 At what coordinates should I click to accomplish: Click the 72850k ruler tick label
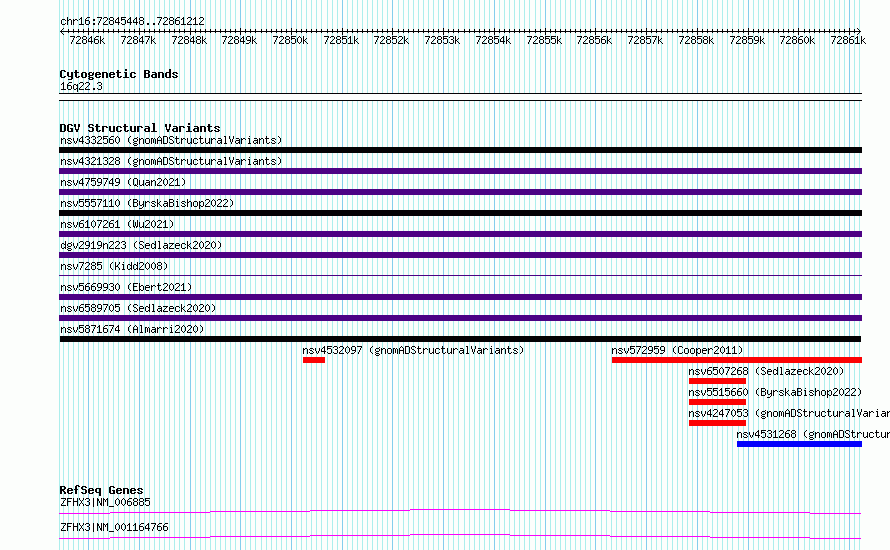[290, 40]
